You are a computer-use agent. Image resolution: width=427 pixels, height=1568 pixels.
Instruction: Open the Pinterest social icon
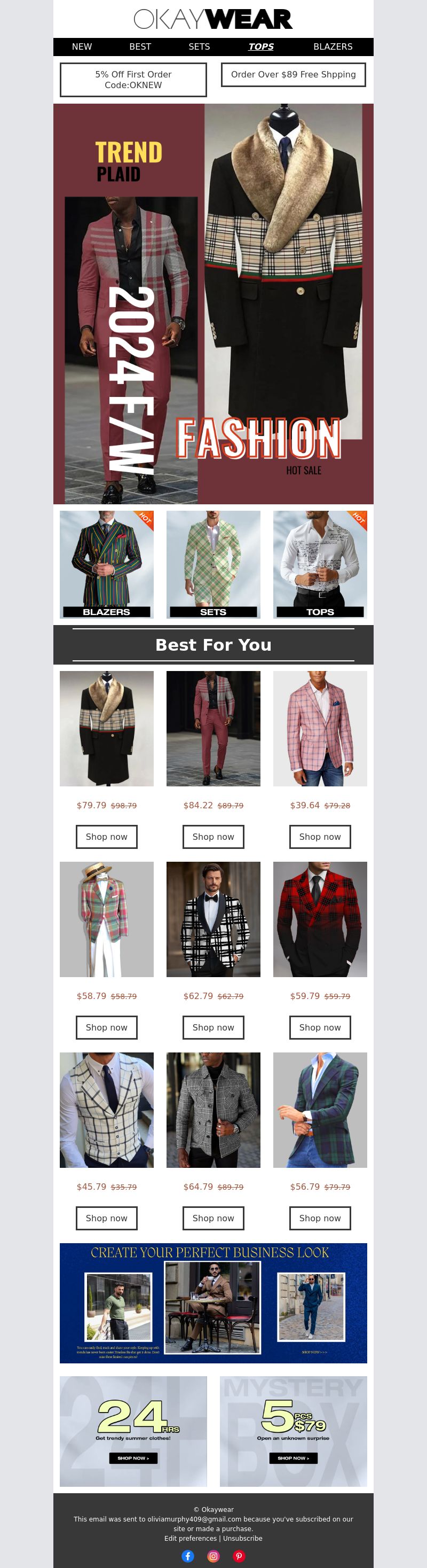(x=239, y=1556)
